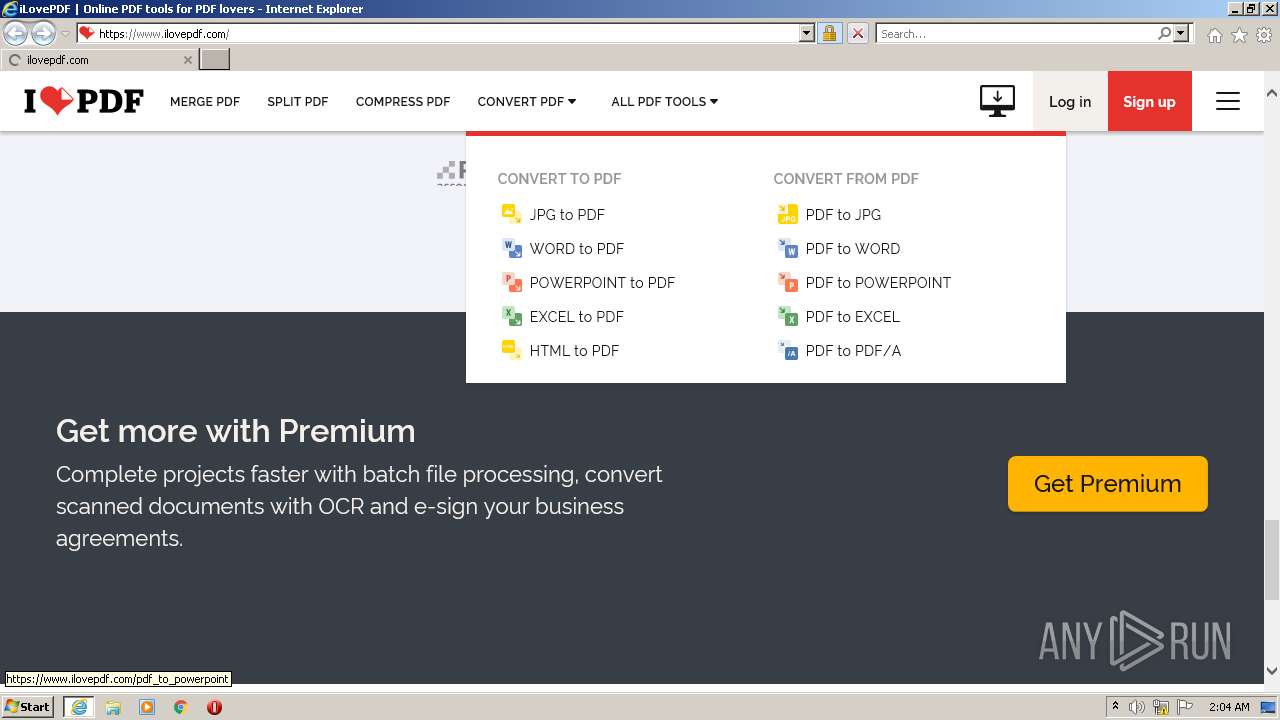Open the desktop app download icon
Screen dimensions: 1280x720
click(x=997, y=101)
